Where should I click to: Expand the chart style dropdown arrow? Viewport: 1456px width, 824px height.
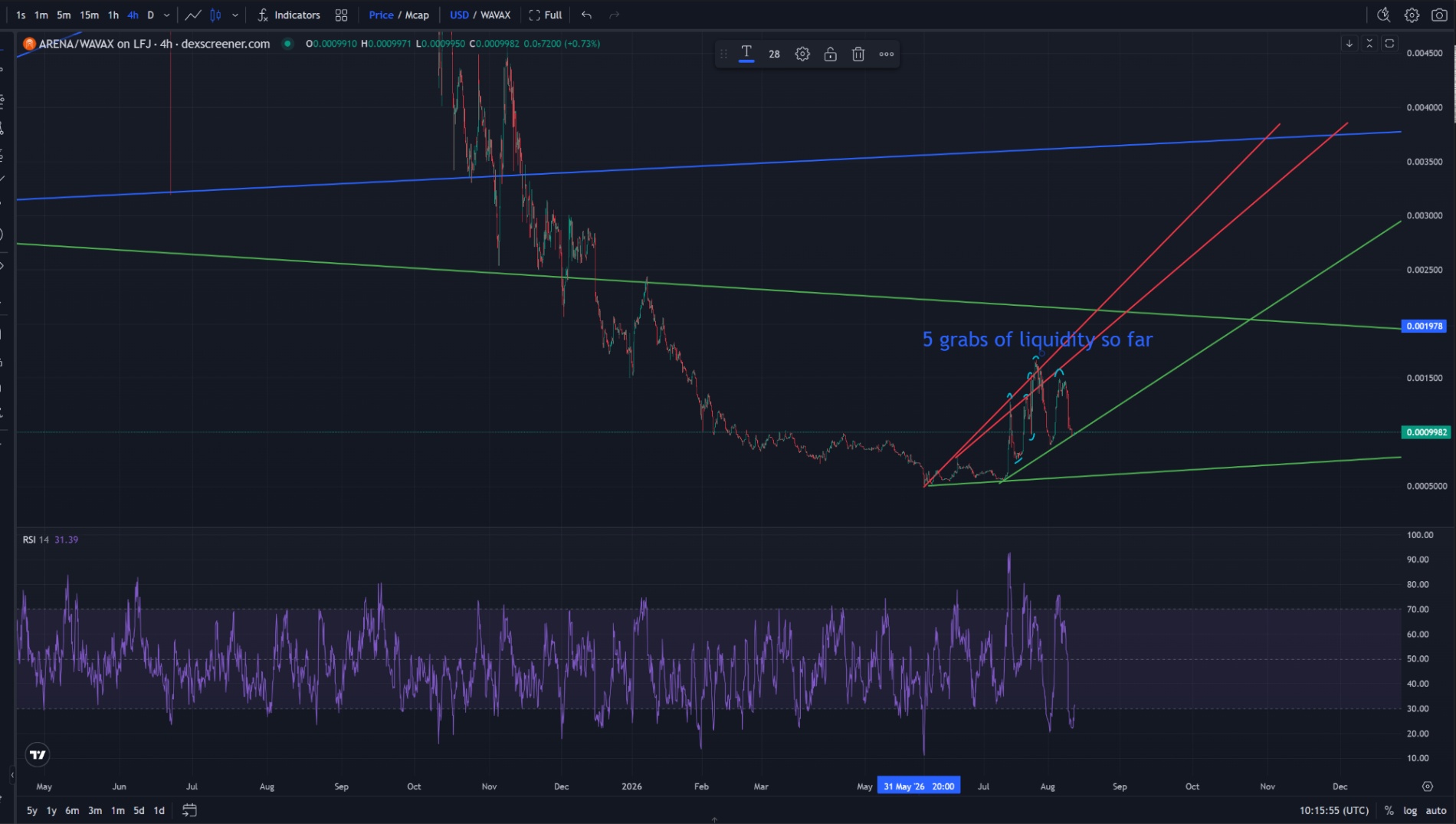(x=235, y=15)
